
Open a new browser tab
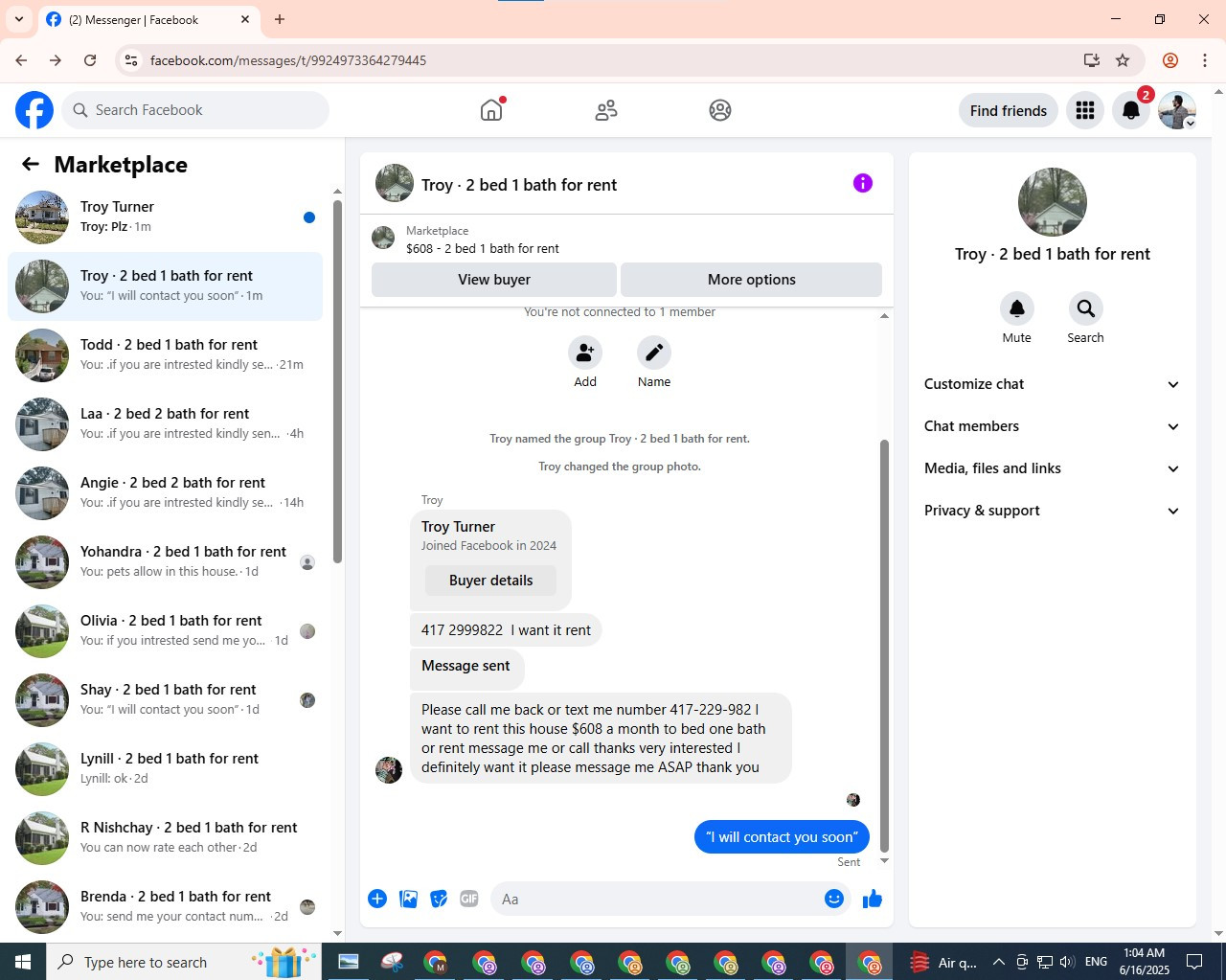tap(280, 19)
